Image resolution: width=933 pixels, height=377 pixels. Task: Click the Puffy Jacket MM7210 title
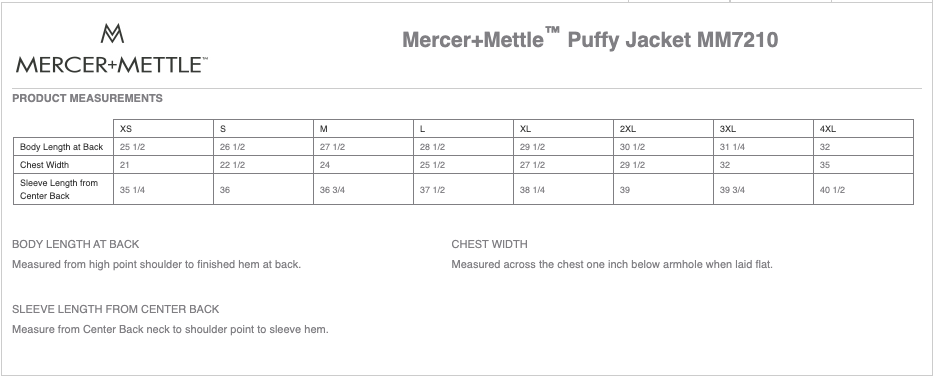pos(590,39)
